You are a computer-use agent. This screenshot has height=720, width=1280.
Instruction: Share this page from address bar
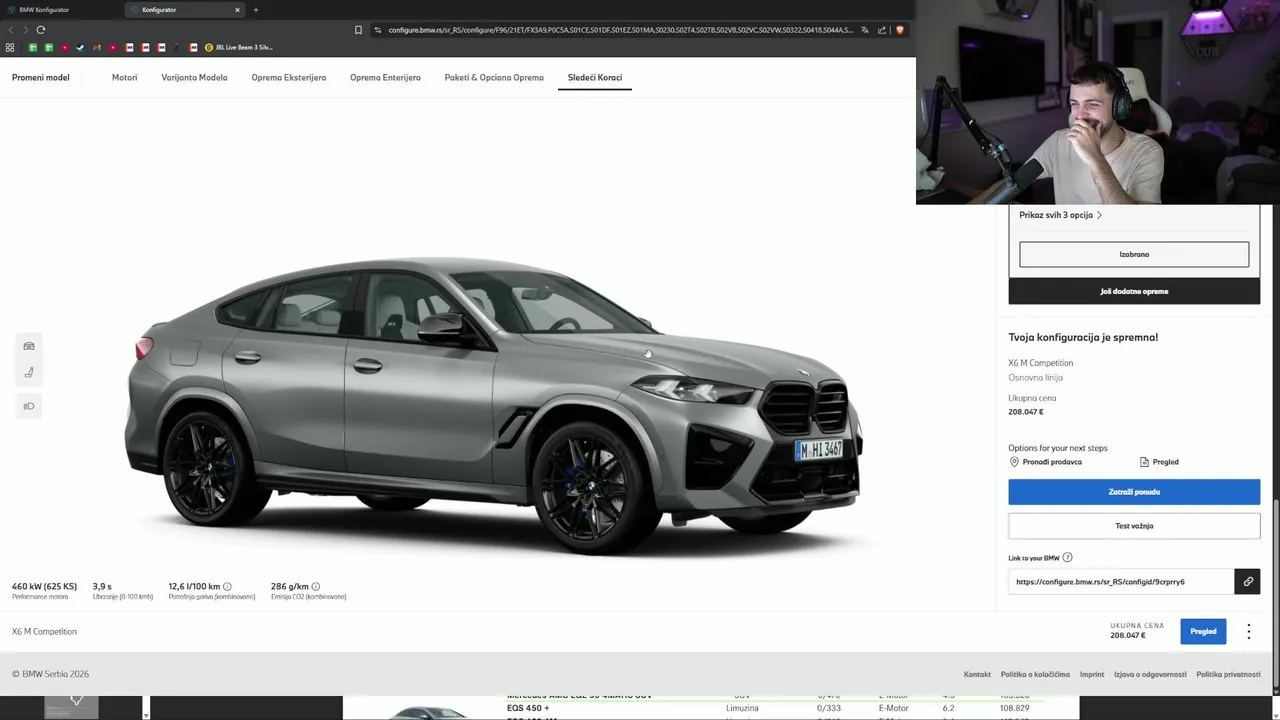click(x=881, y=30)
